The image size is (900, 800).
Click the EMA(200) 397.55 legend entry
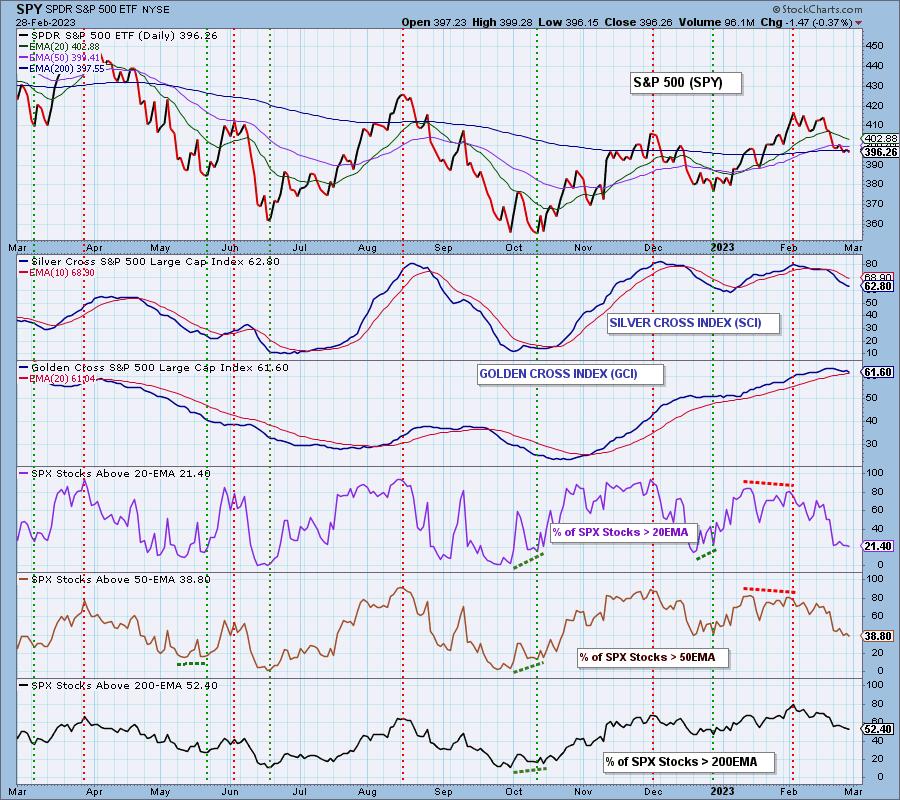pos(62,68)
